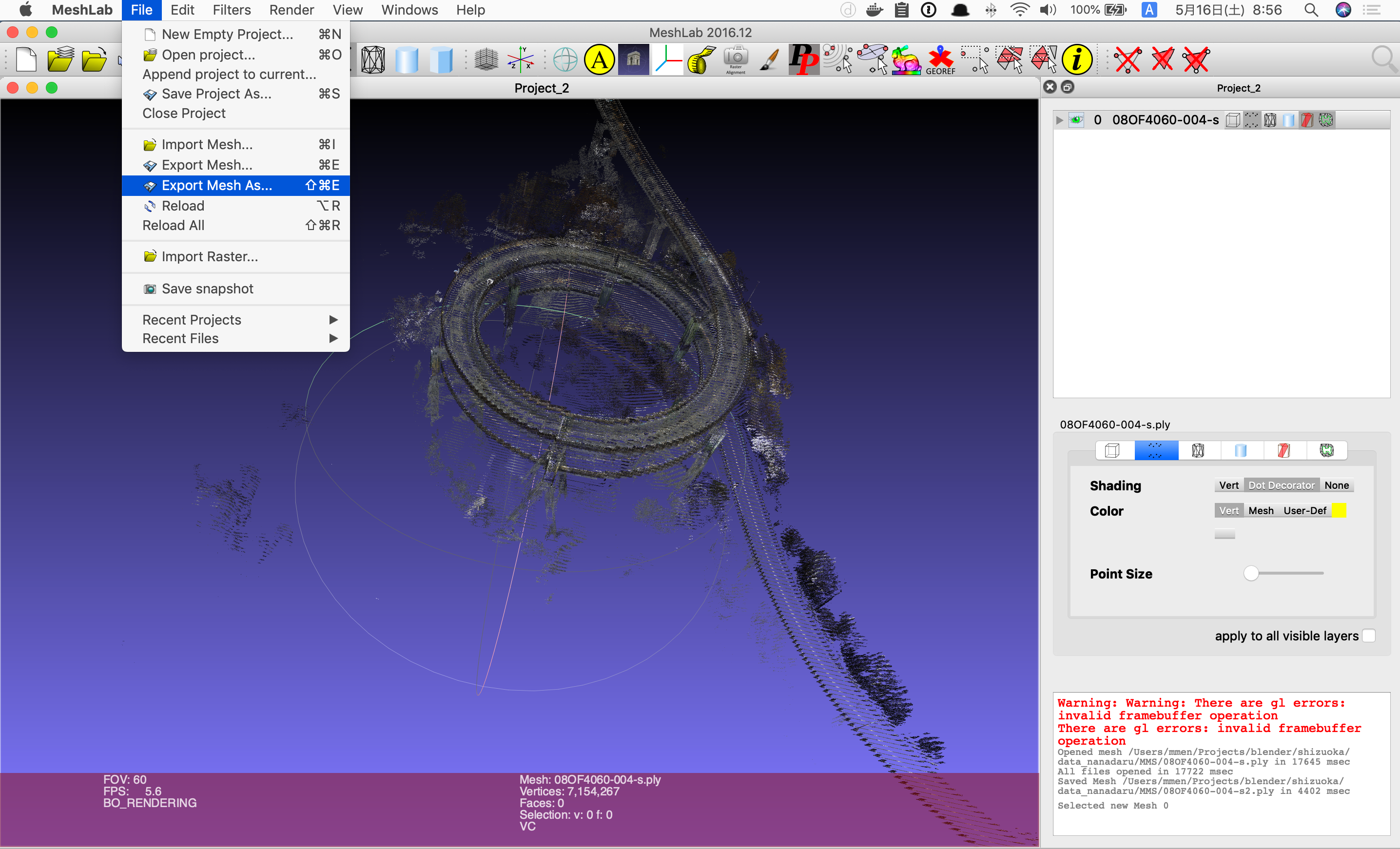Screen dimensions: 1400x849
Task: Select the plane-based selection tool
Action: [872, 59]
